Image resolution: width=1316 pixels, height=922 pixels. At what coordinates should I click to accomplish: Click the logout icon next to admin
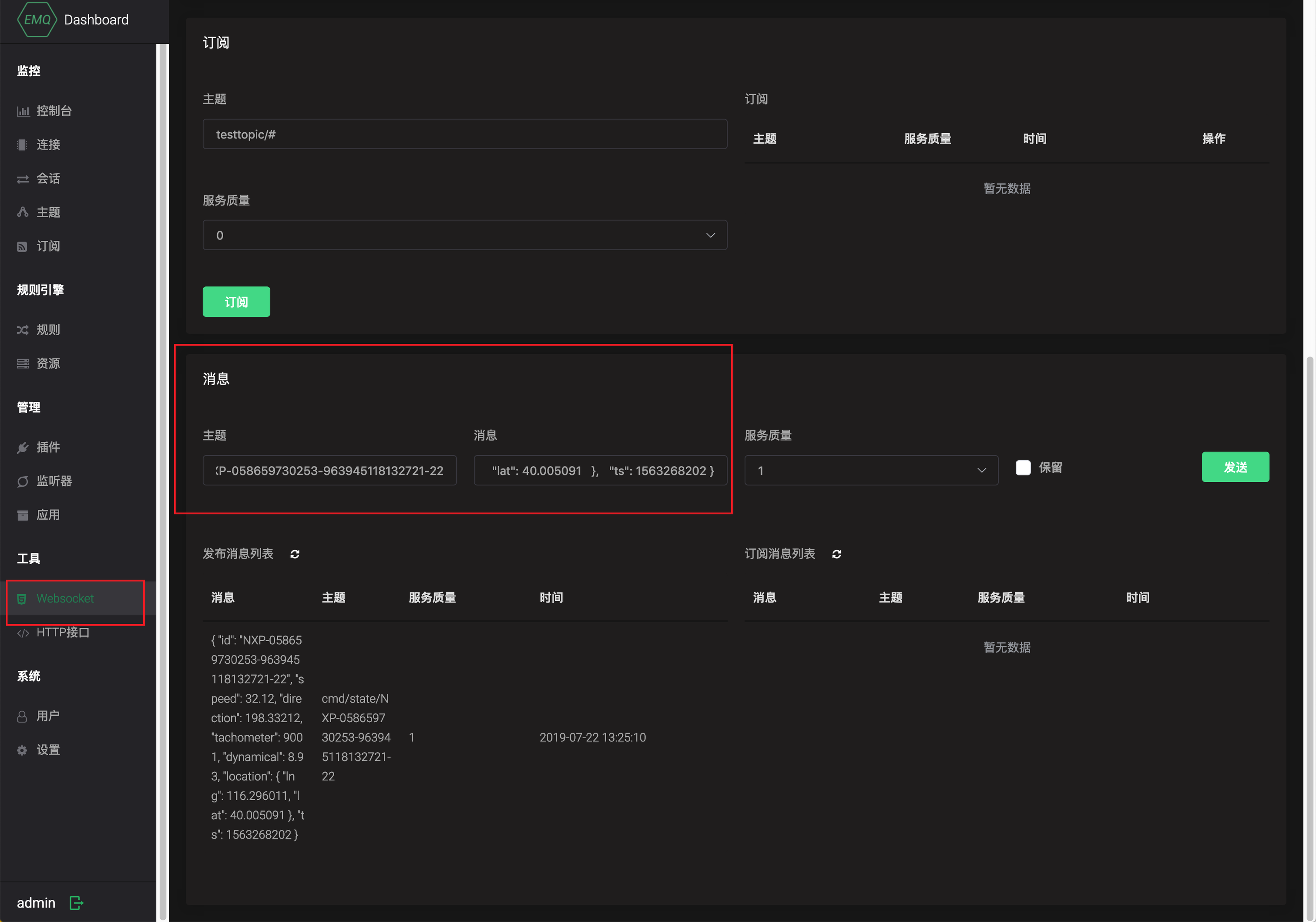click(x=76, y=903)
